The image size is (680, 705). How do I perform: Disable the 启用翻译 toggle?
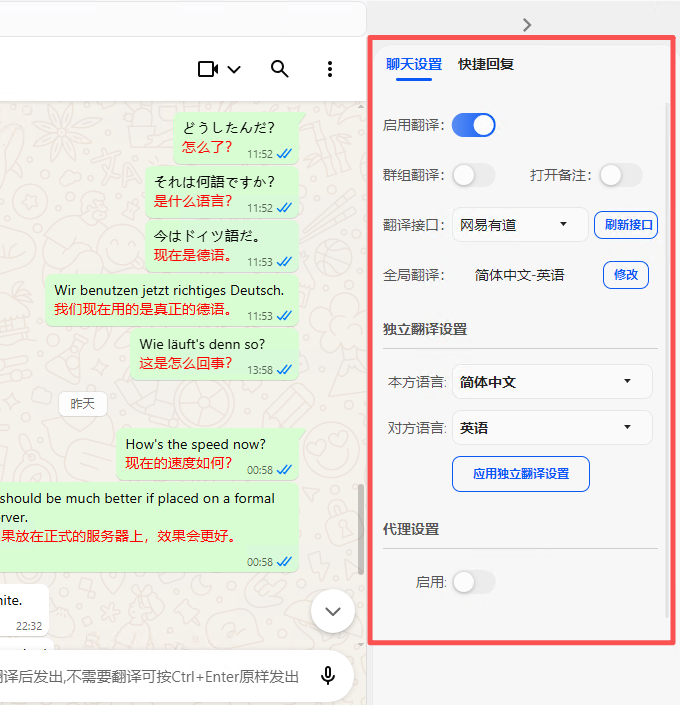(x=474, y=125)
